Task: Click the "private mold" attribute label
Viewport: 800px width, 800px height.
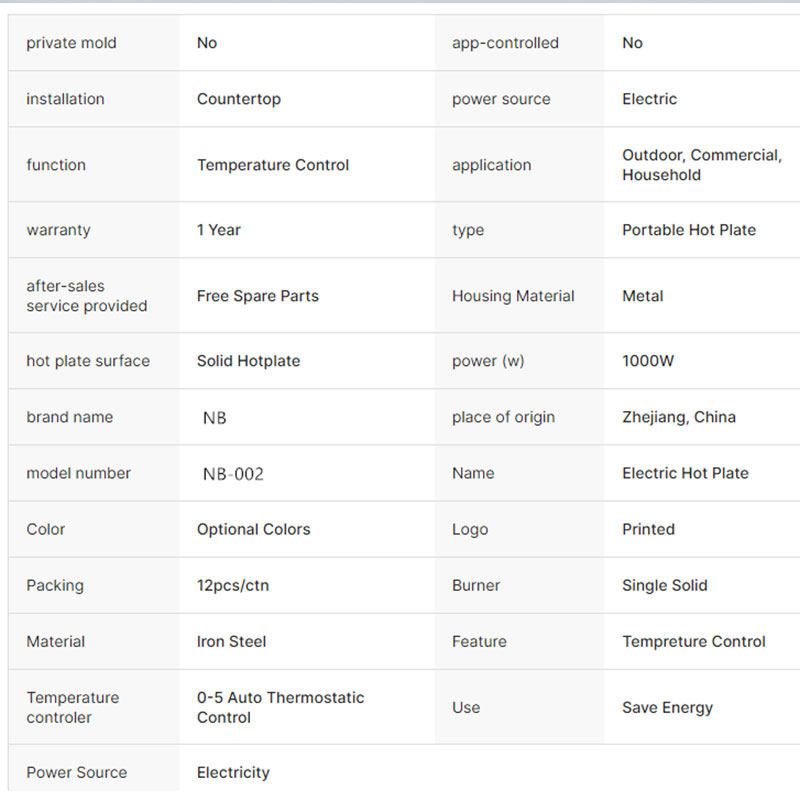Action: pyautogui.click(x=71, y=43)
